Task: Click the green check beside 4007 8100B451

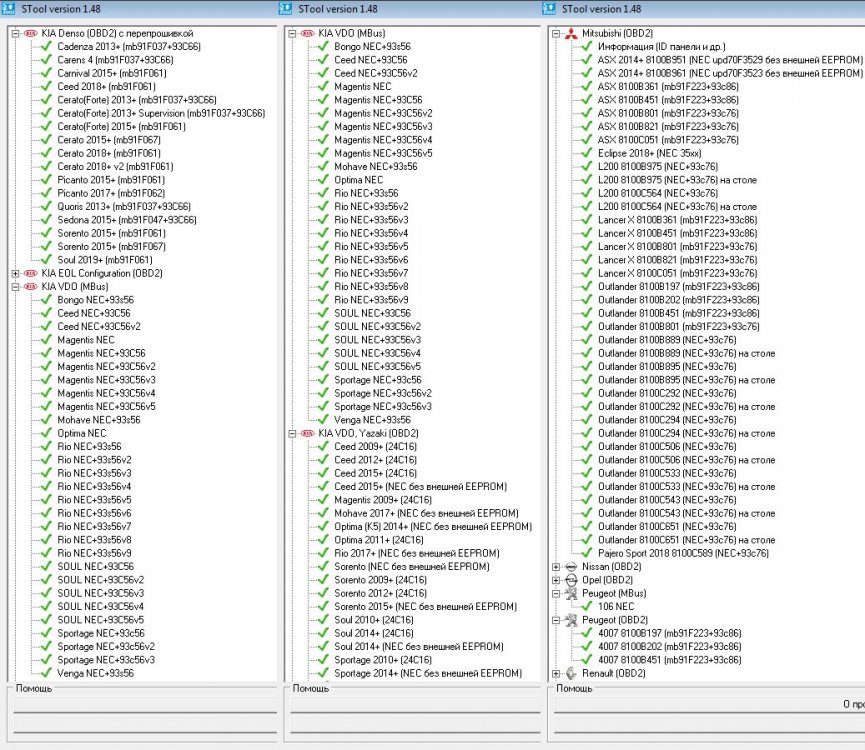Action: [588, 660]
